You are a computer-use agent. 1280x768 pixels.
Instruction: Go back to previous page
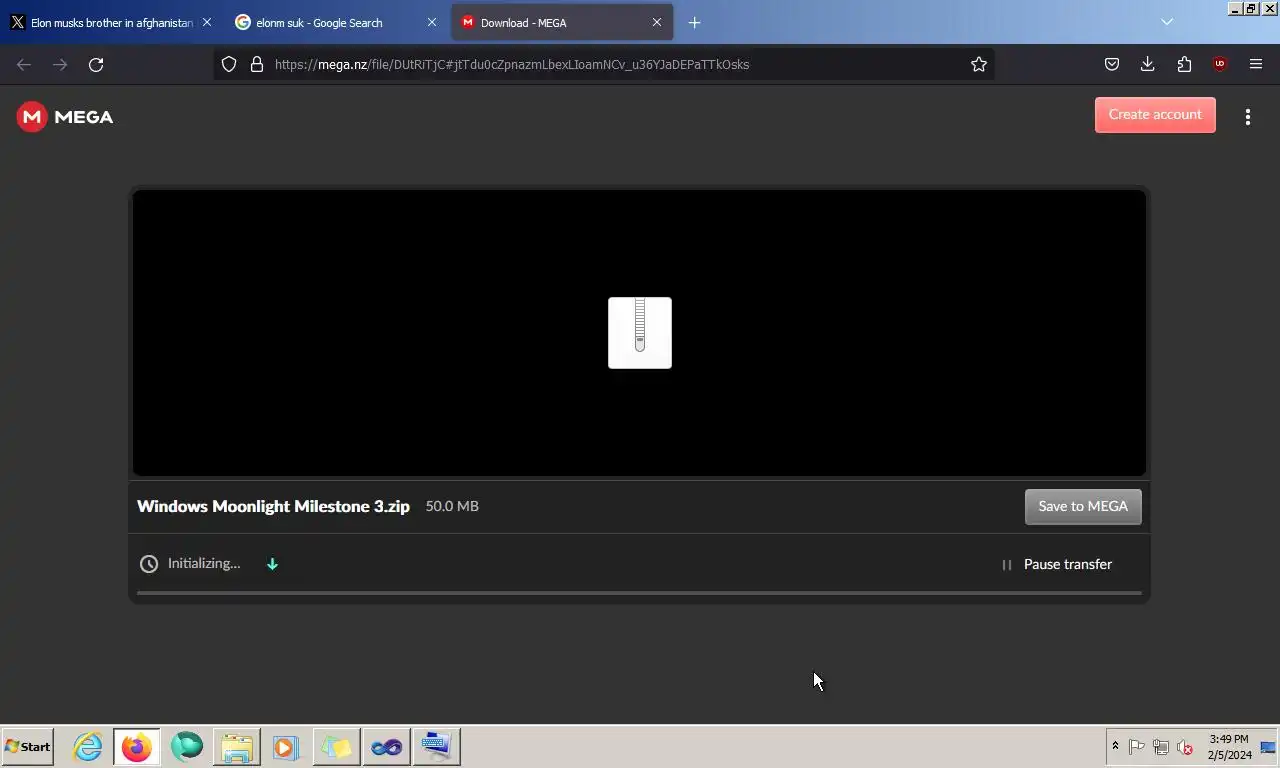[x=24, y=64]
